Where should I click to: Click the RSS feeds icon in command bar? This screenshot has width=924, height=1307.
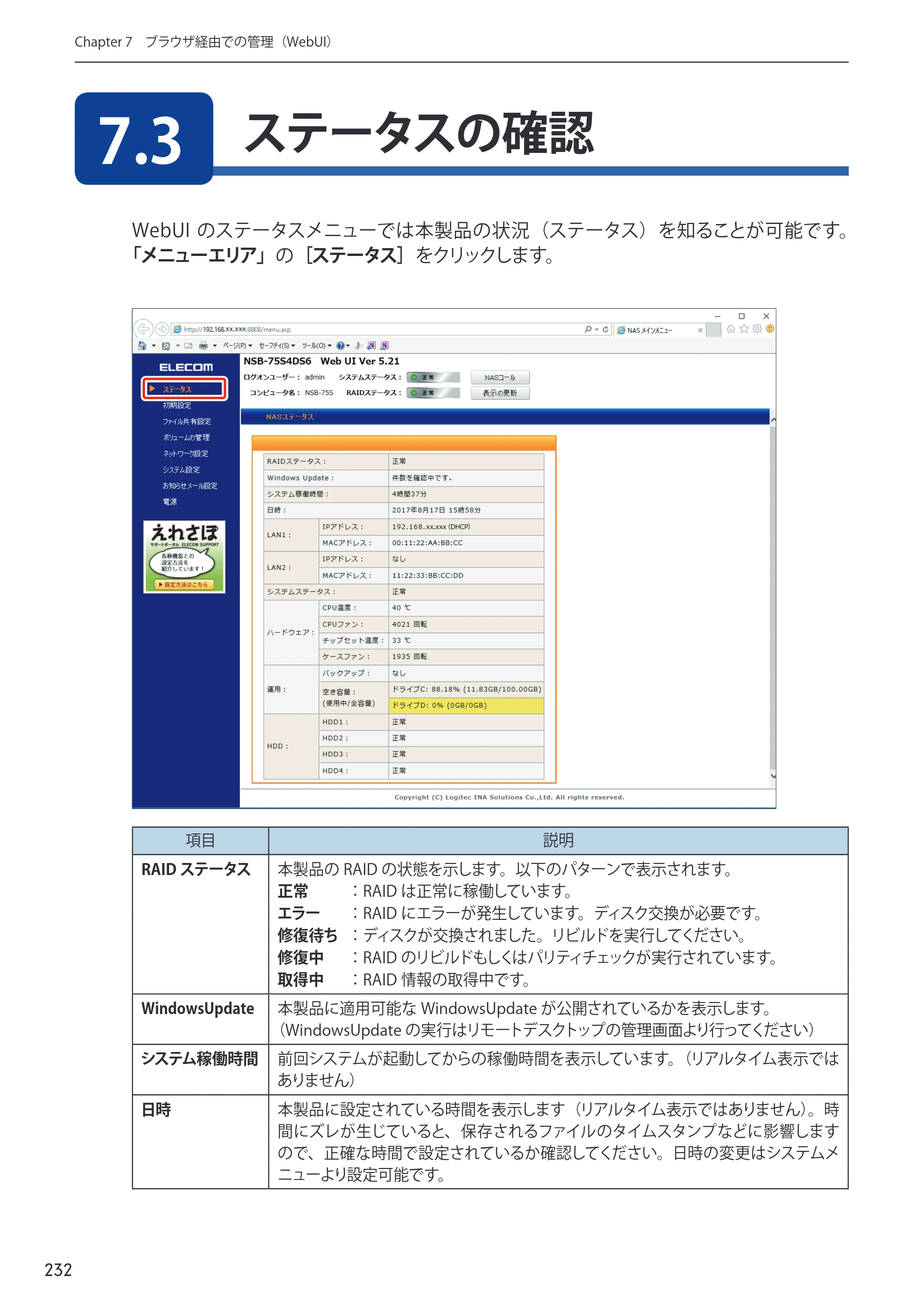[x=166, y=346]
